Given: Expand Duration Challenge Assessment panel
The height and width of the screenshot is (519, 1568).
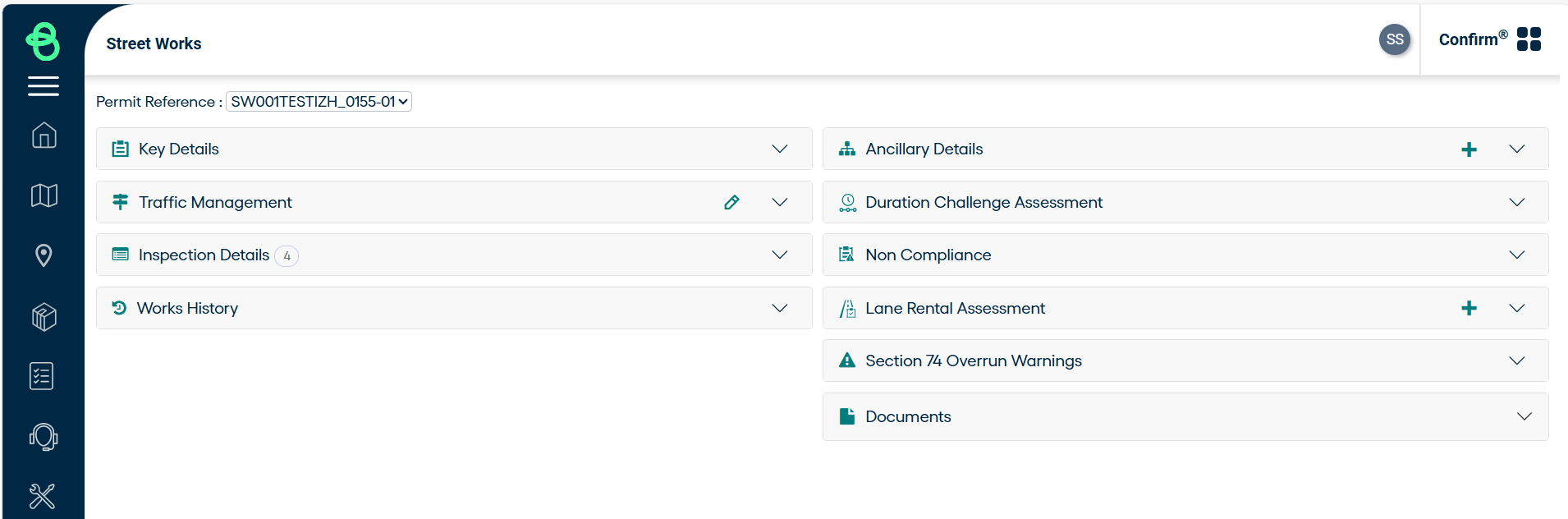Looking at the screenshot, I should [x=1516, y=202].
